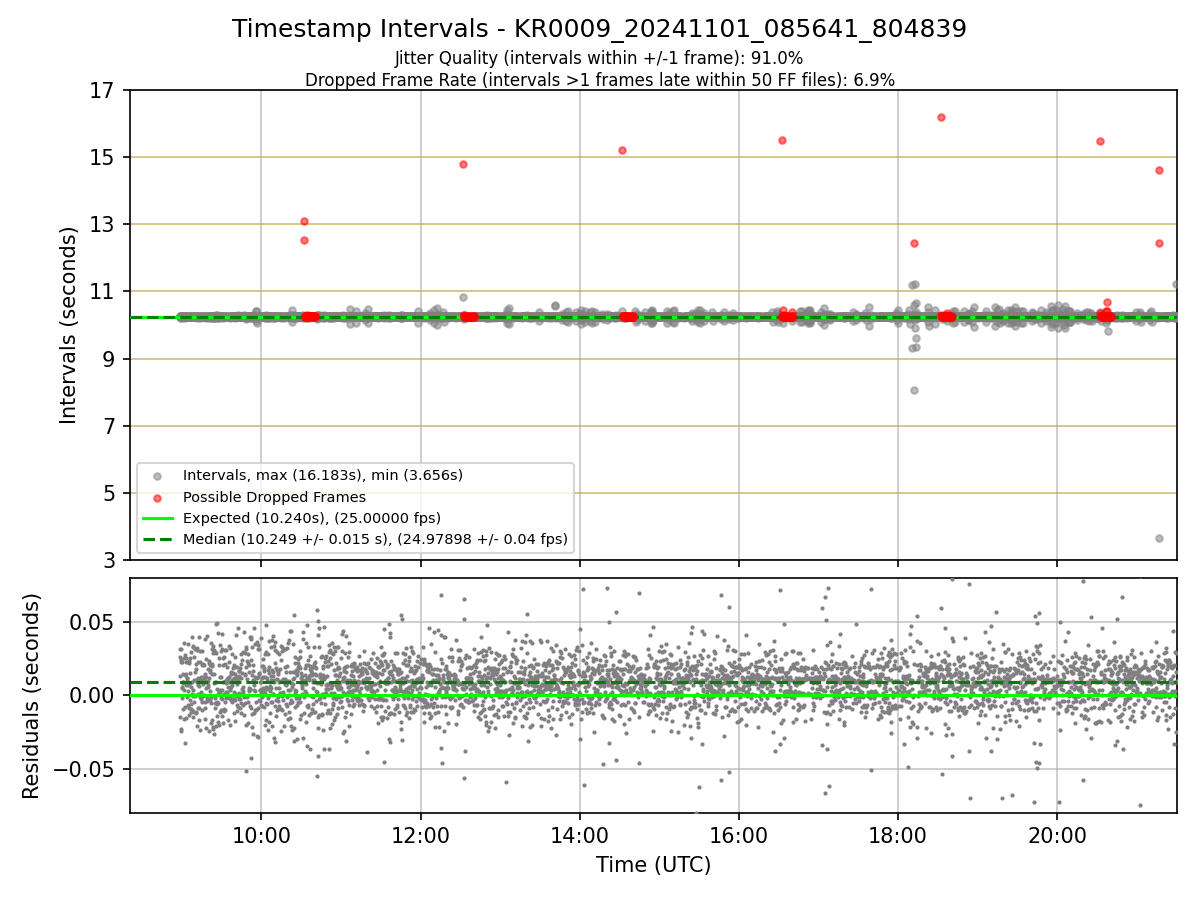1200x900 pixels.
Task: Click the highest red dropped-frame point near 16.2 seconds
Action: pos(941,117)
